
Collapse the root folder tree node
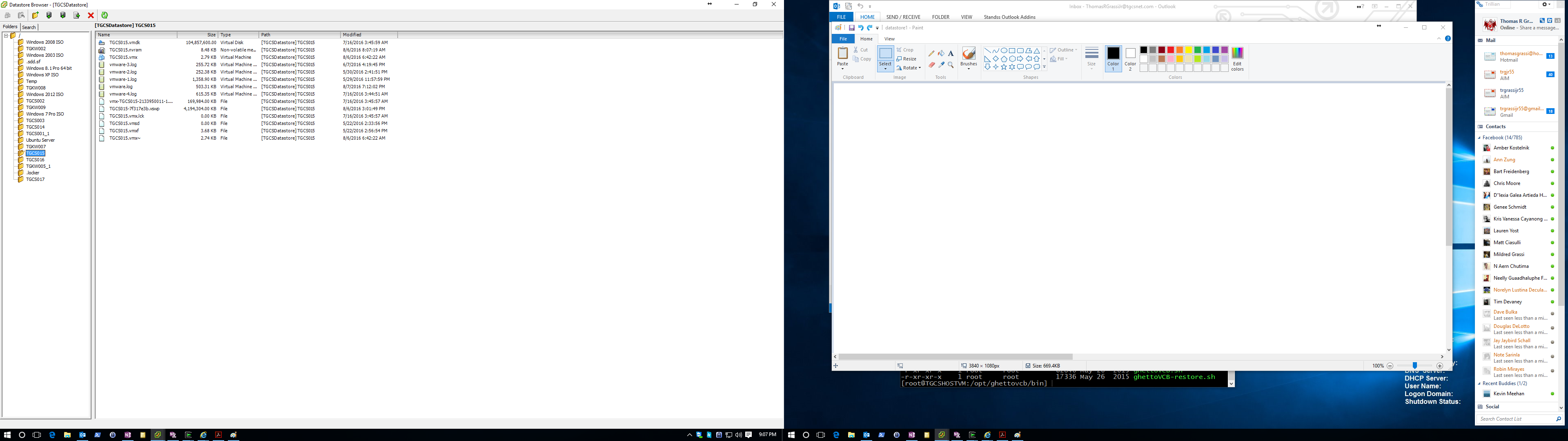click(x=6, y=36)
